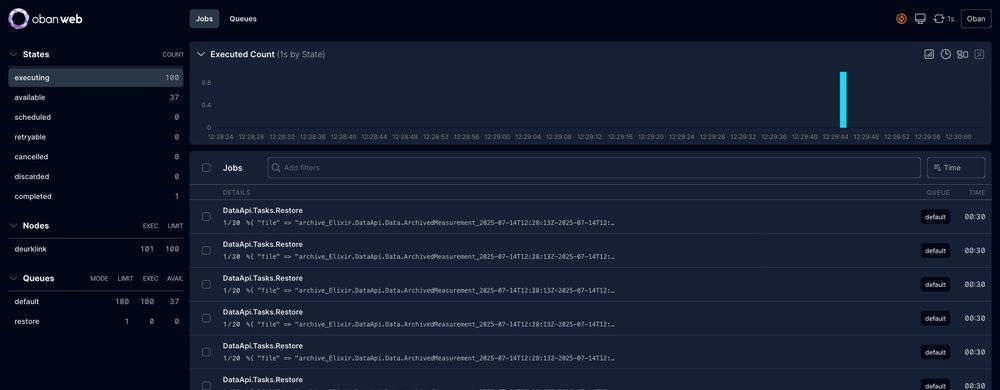Open the chart series selector icon
Image resolution: width=1000 pixels, height=390 pixels.
[929, 54]
